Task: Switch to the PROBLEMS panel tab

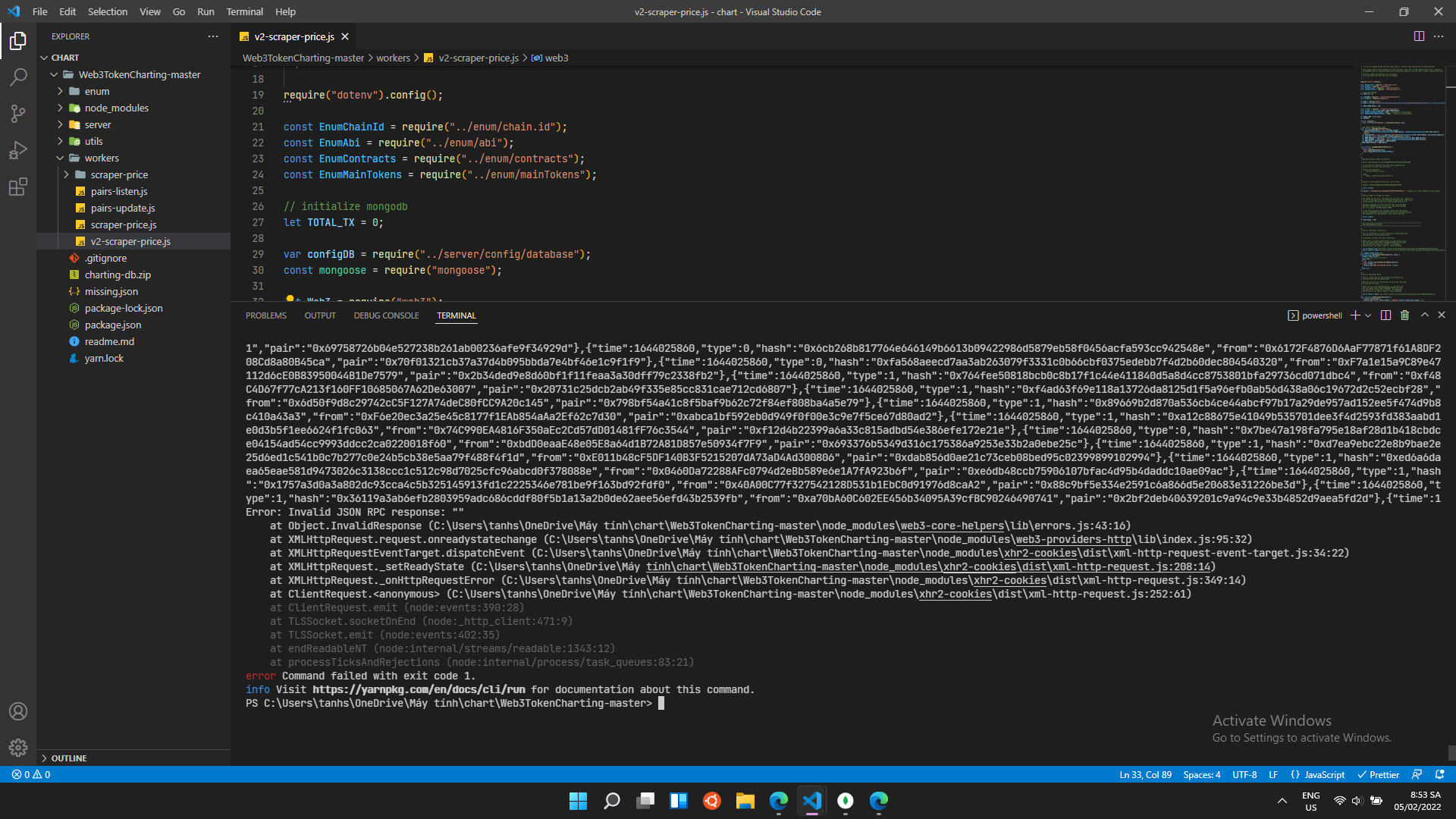Action: (x=266, y=315)
